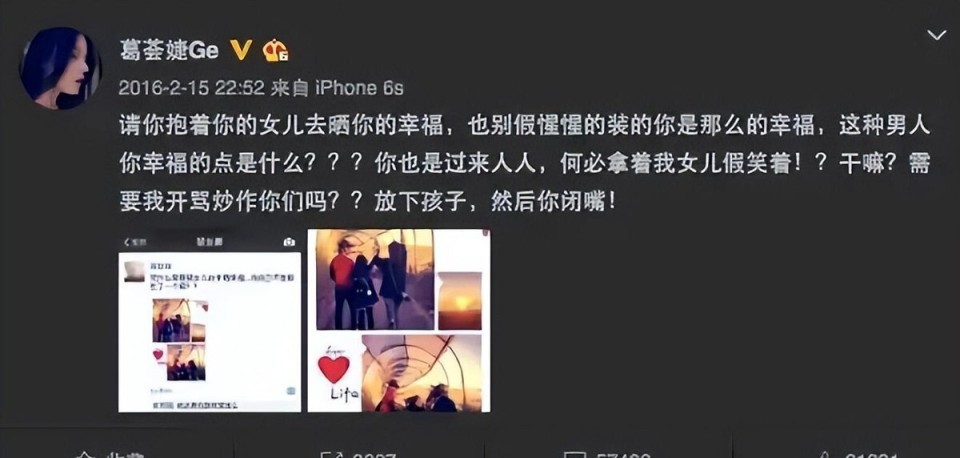Open 葛荟婕Ge profile avatar
Viewport: 960px width, 458px height.
tap(60, 68)
